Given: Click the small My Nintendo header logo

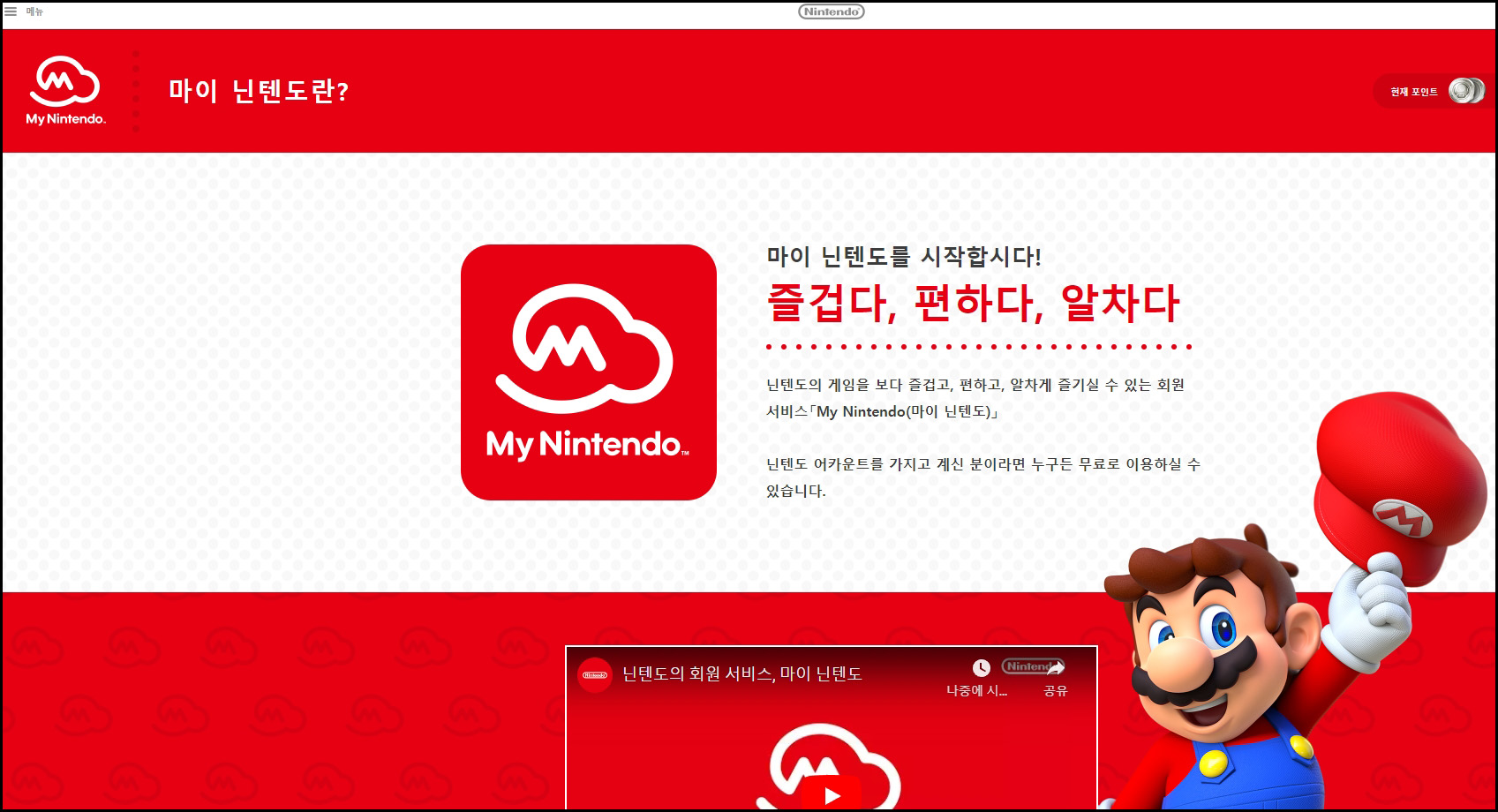Looking at the screenshot, I should [x=65, y=91].
